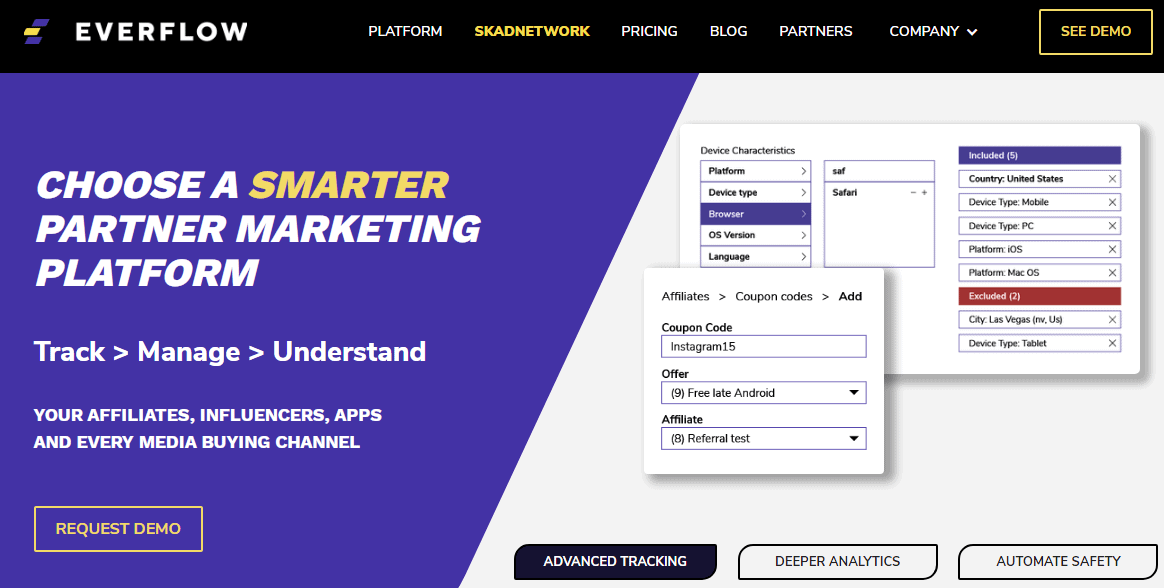Remove Device Type: PC filter
This screenshot has height=588, width=1164.
click(1112, 226)
